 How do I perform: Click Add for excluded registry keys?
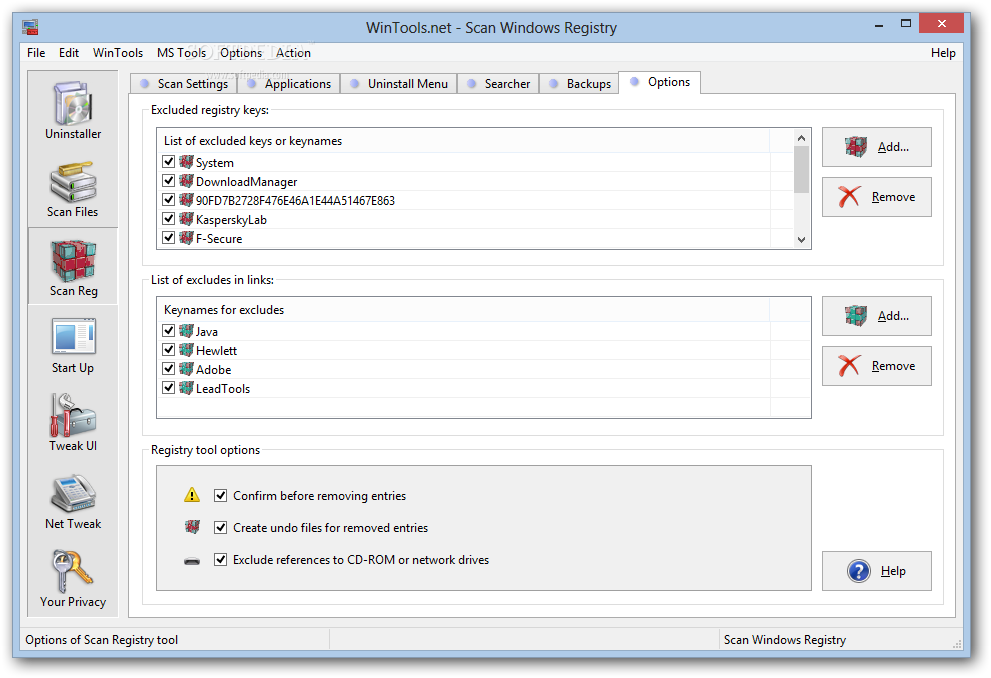click(x=877, y=147)
